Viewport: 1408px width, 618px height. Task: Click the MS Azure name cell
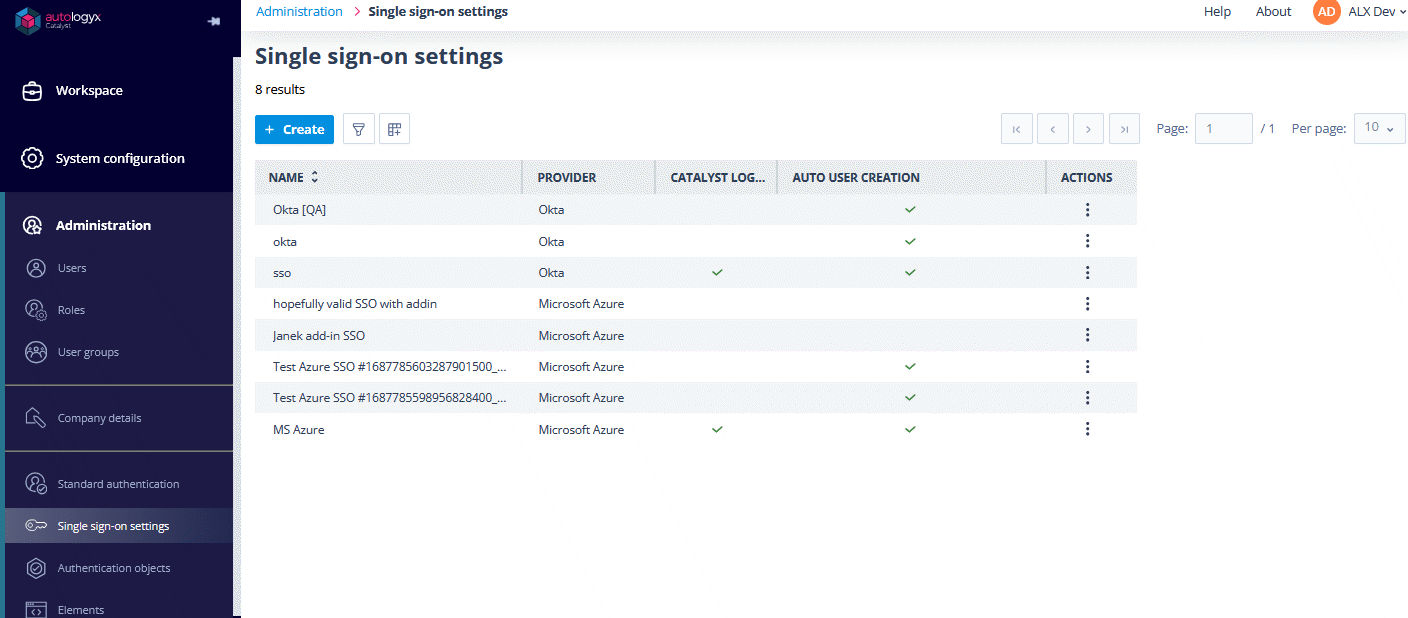click(389, 429)
